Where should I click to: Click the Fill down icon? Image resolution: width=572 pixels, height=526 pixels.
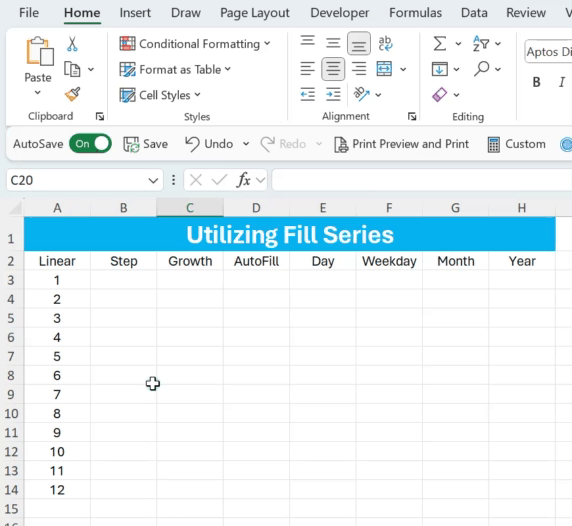440,69
